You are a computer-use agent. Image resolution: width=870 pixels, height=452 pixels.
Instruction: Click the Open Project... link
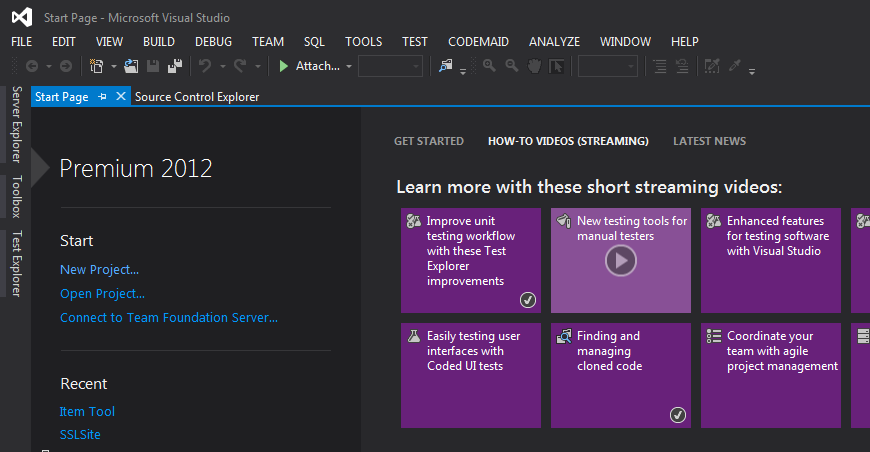pyautogui.click(x=102, y=293)
